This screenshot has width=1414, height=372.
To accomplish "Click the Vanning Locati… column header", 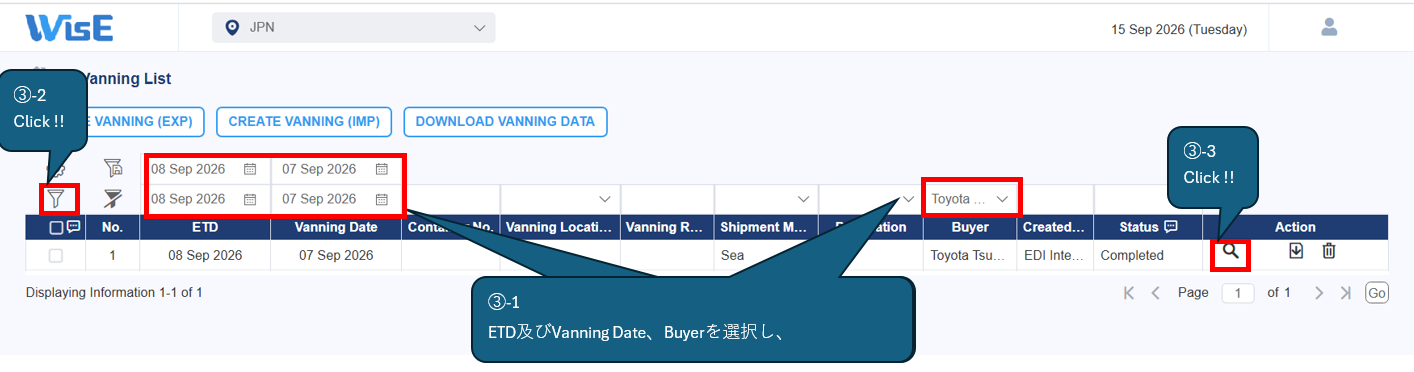I will (x=560, y=227).
